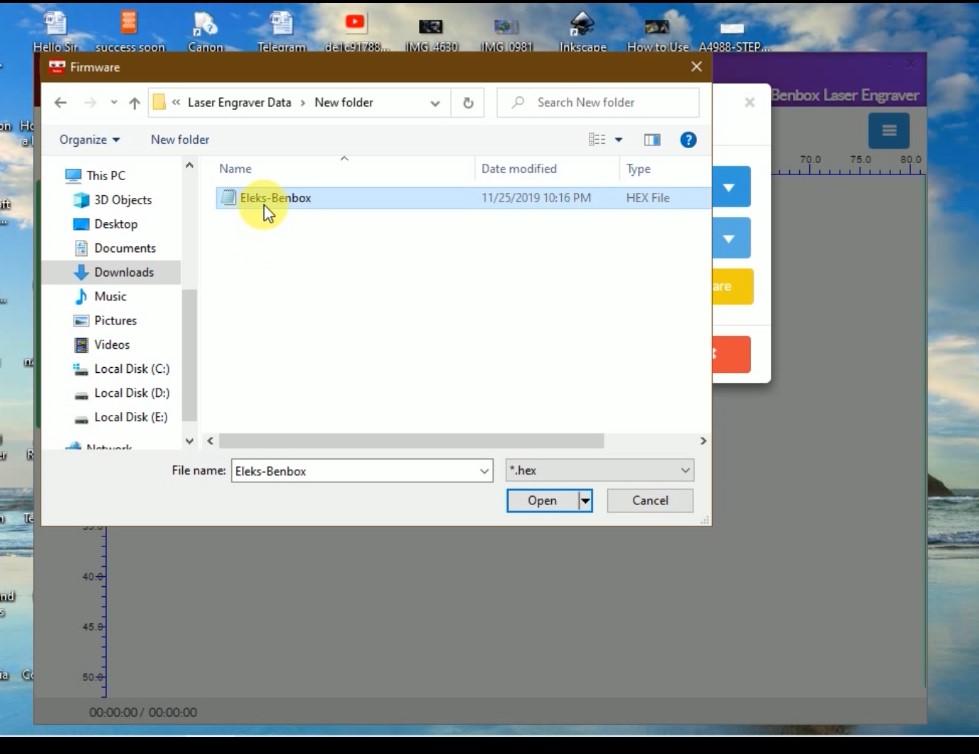Go up one folder level
Screen dimensions: 979x754
[134, 103]
